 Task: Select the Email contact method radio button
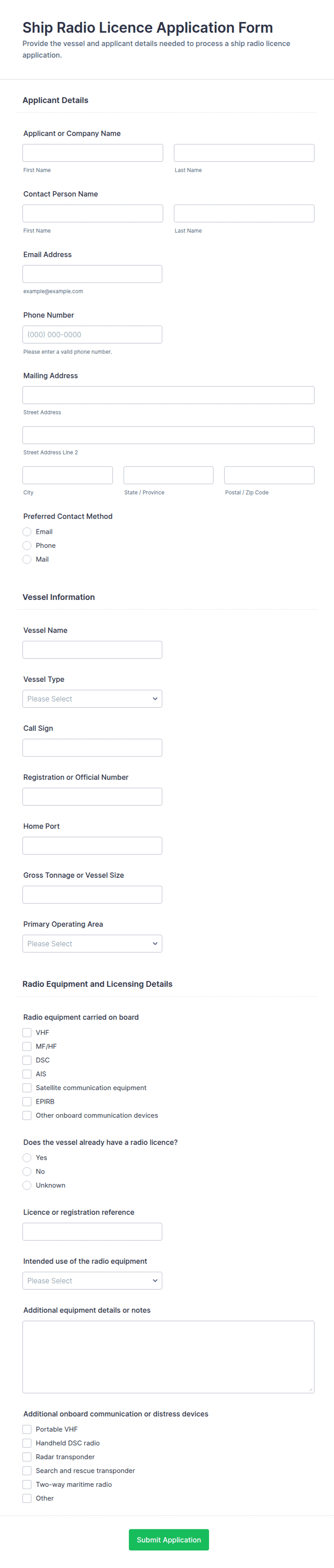click(x=27, y=531)
